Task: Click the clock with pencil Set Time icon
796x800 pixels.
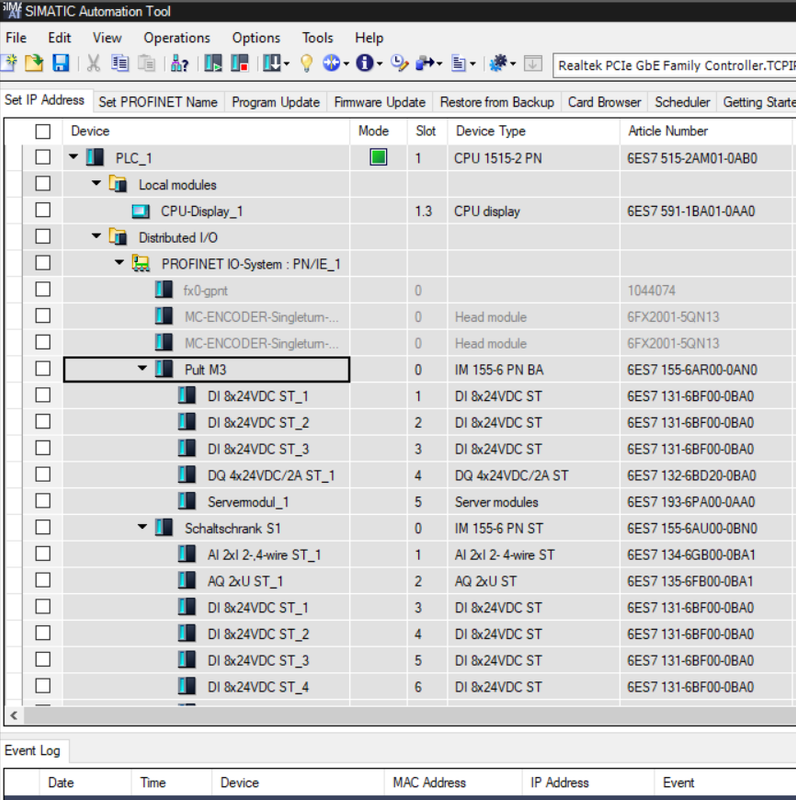Action: click(x=399, y=63)
